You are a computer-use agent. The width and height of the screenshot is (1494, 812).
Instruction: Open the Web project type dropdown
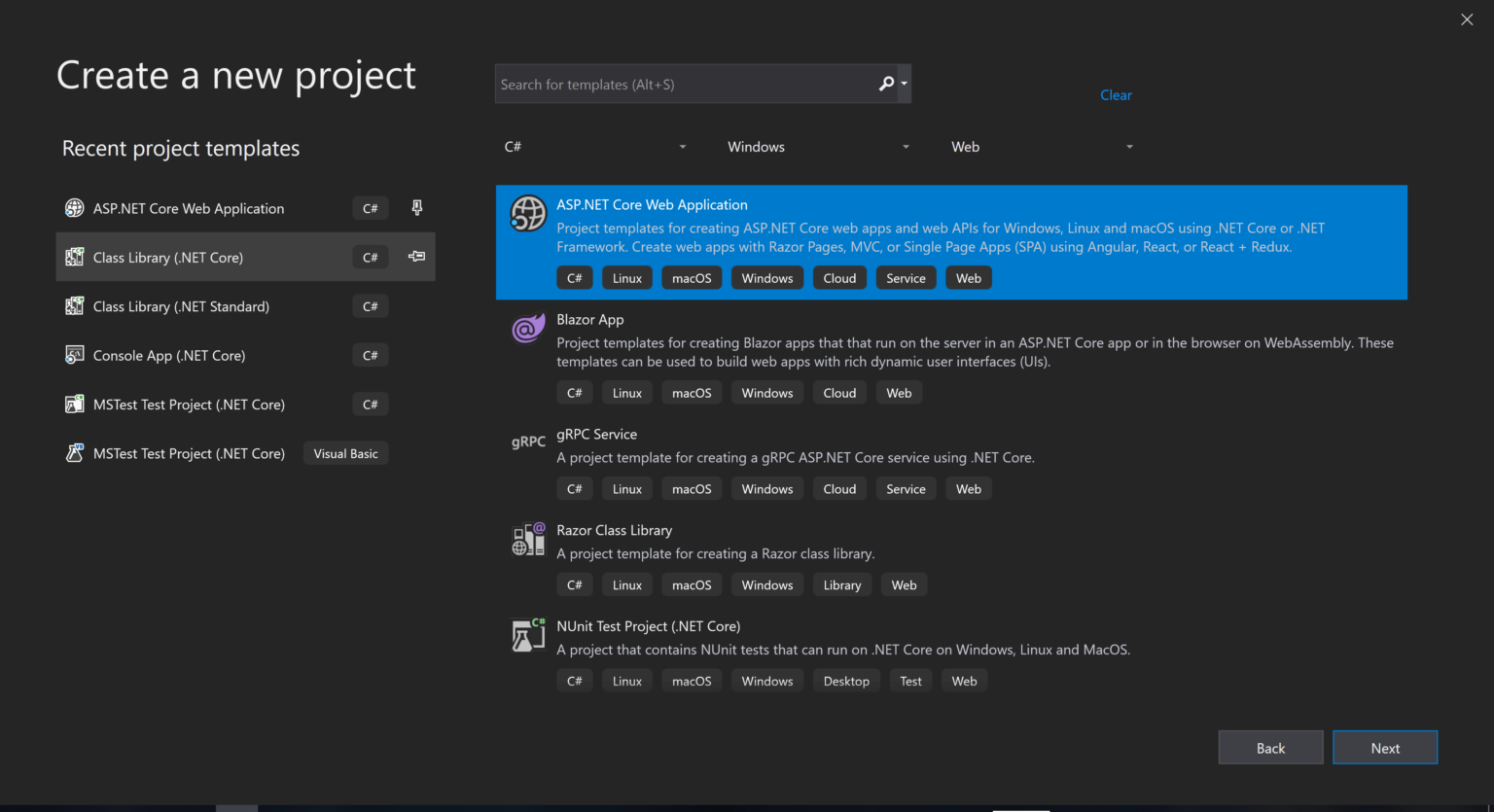[1042, 146]
